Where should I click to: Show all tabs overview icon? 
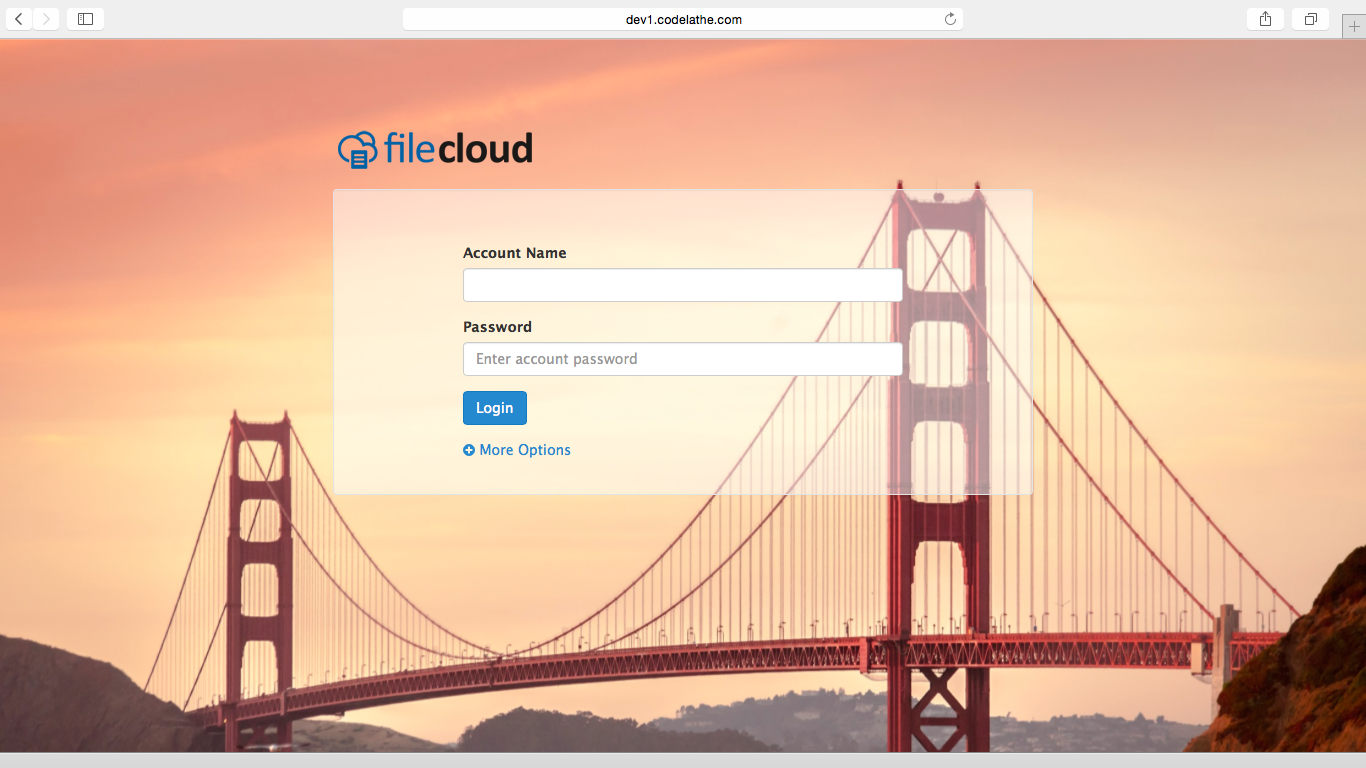click(1310, 19)
